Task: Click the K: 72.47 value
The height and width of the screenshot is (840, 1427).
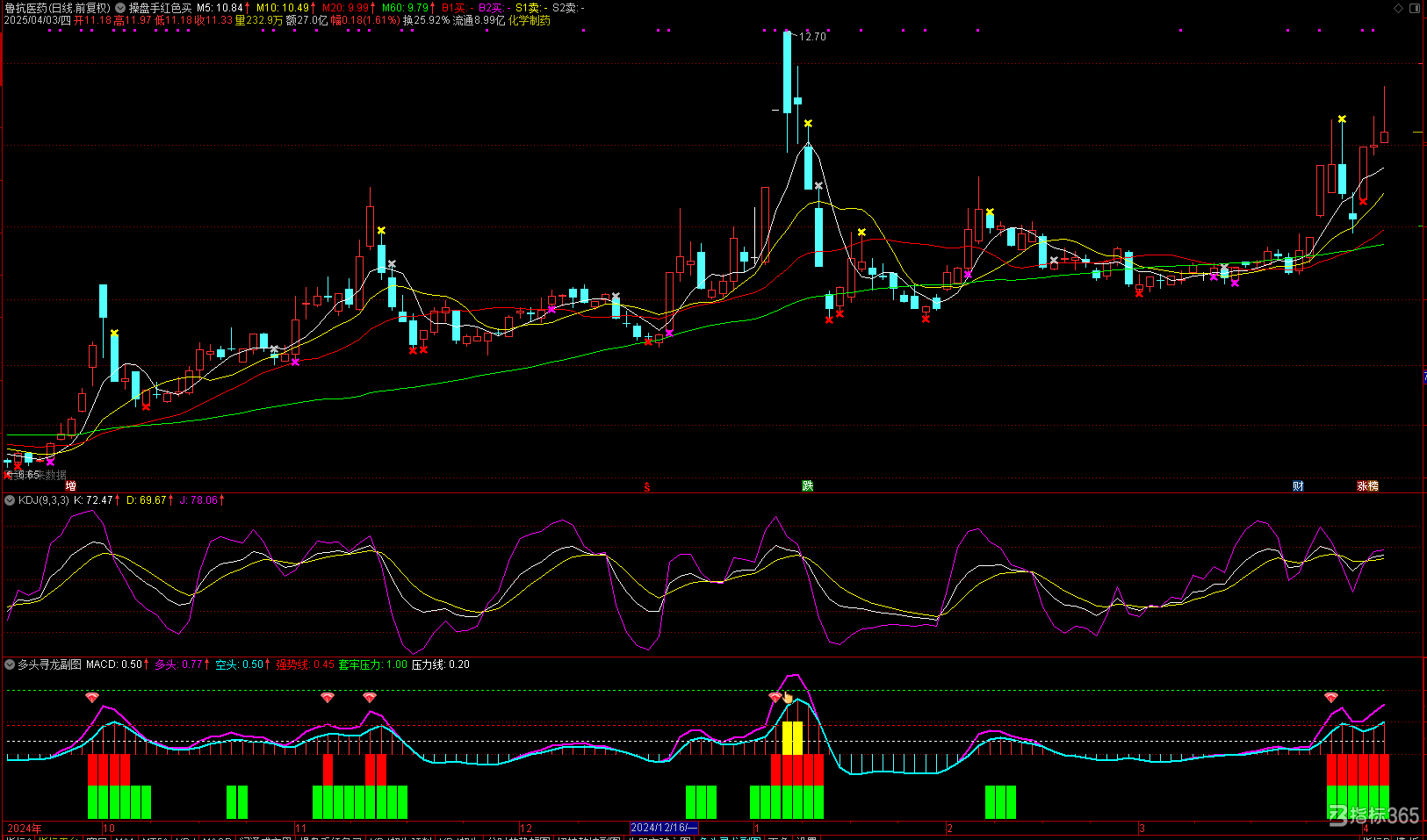Action: [96, 500]
